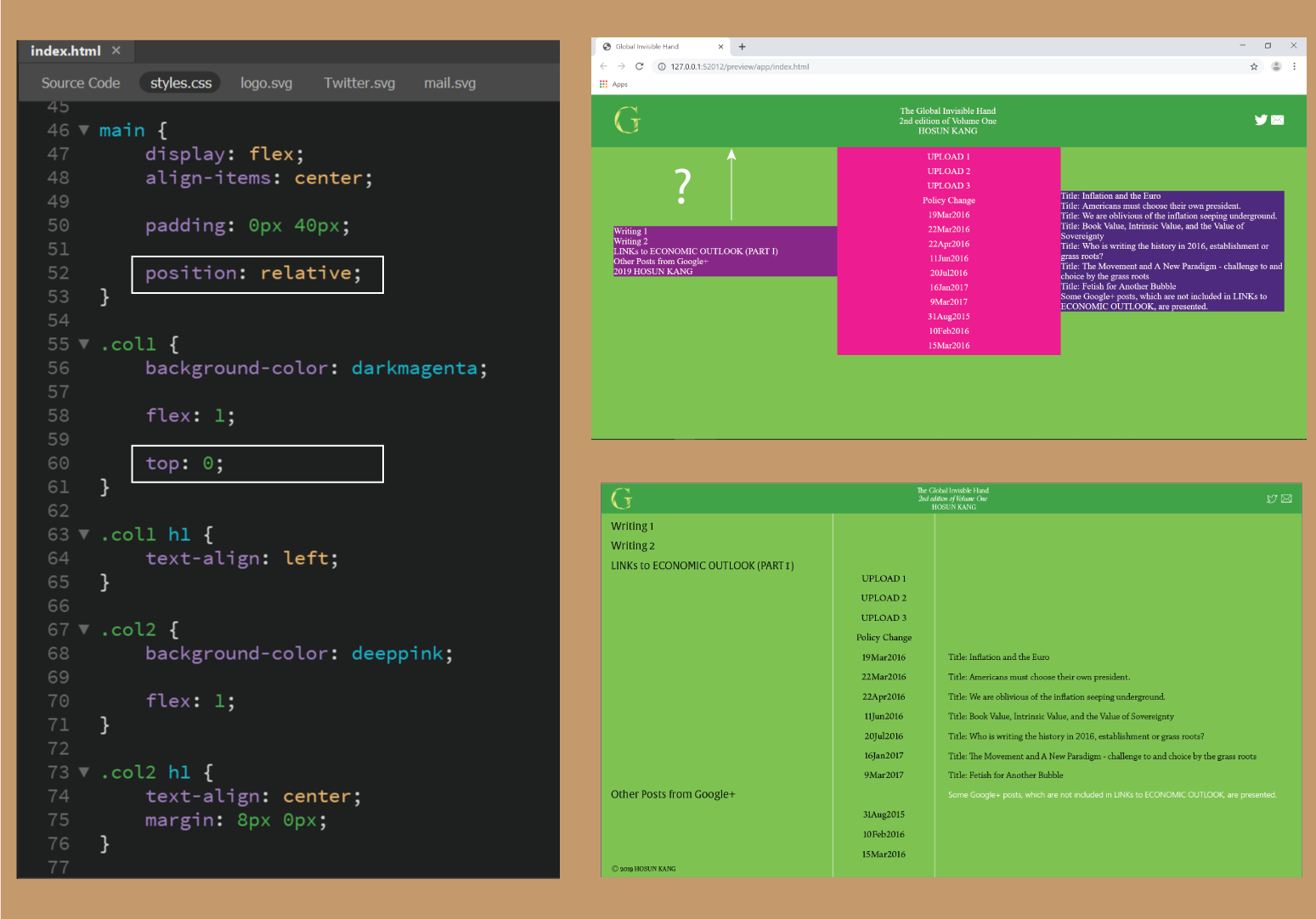Close the Global Invisible Hand browser tab
This screenshot has height=919, width=1316.
(720, 47)
